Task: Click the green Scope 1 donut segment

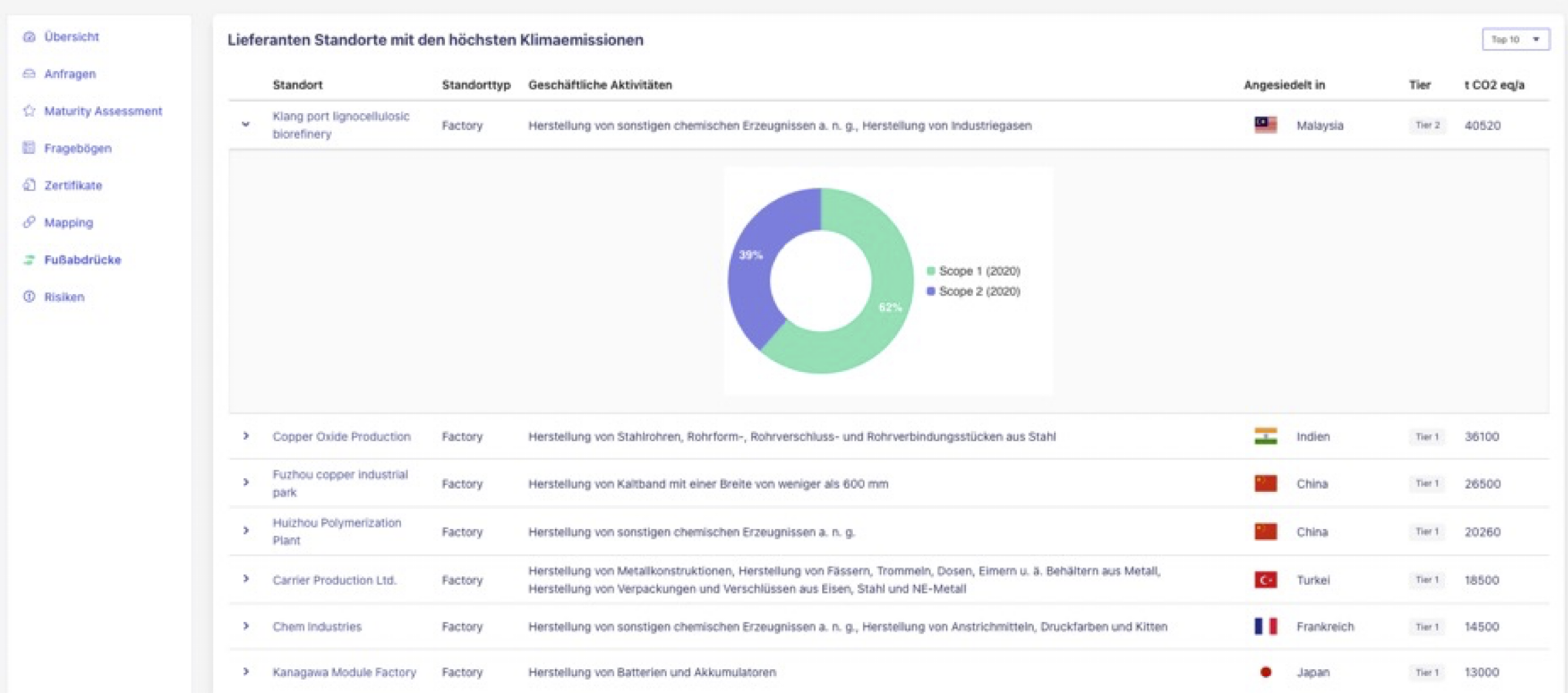Action: [878, 323]
